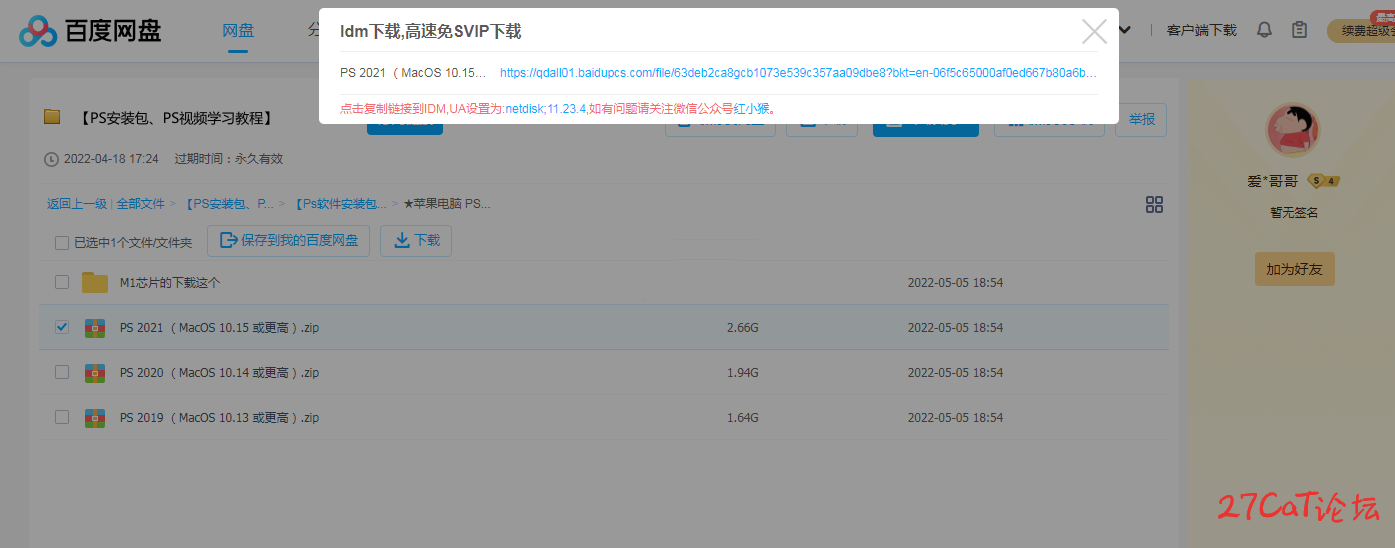Click the 下载 button in the file toolbar
This screenshot has height=548, width=1395.
click(416, 241)
